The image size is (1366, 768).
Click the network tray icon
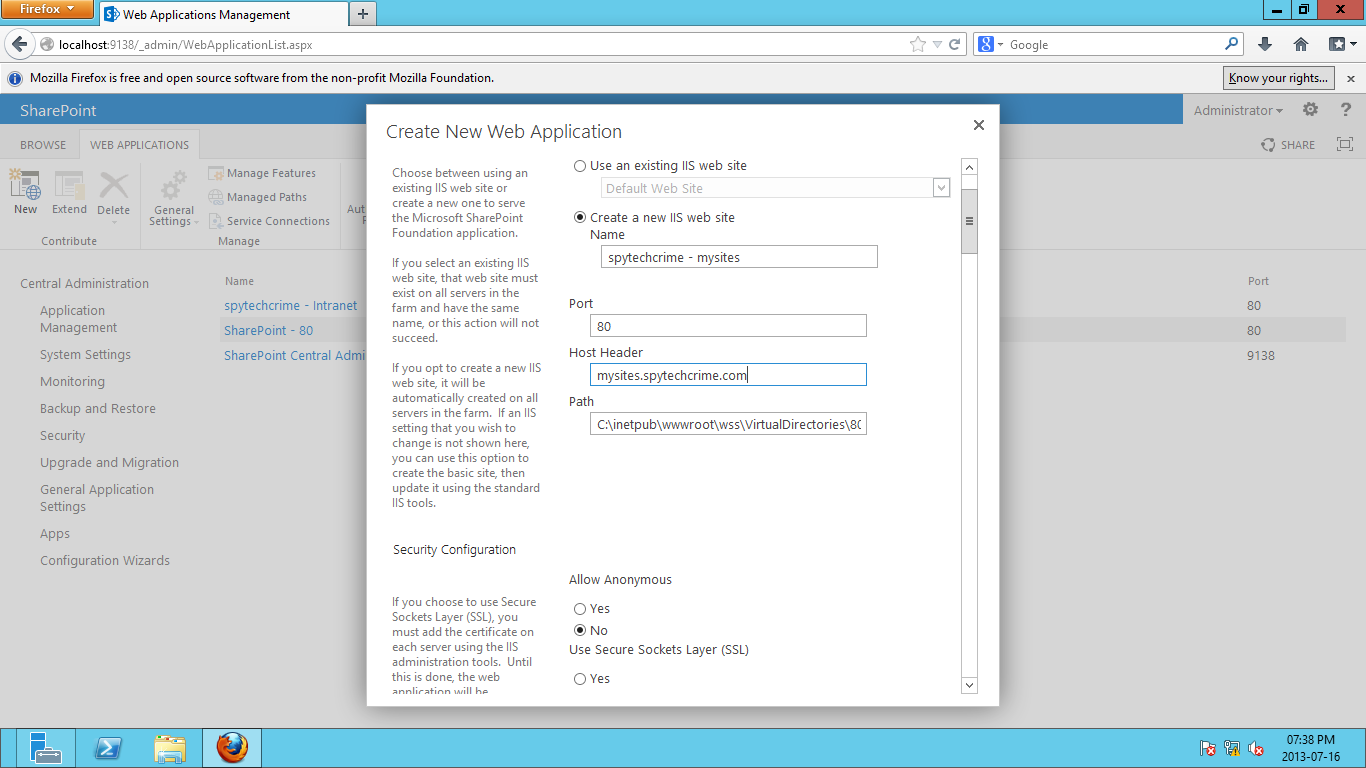coord(1232,748)
